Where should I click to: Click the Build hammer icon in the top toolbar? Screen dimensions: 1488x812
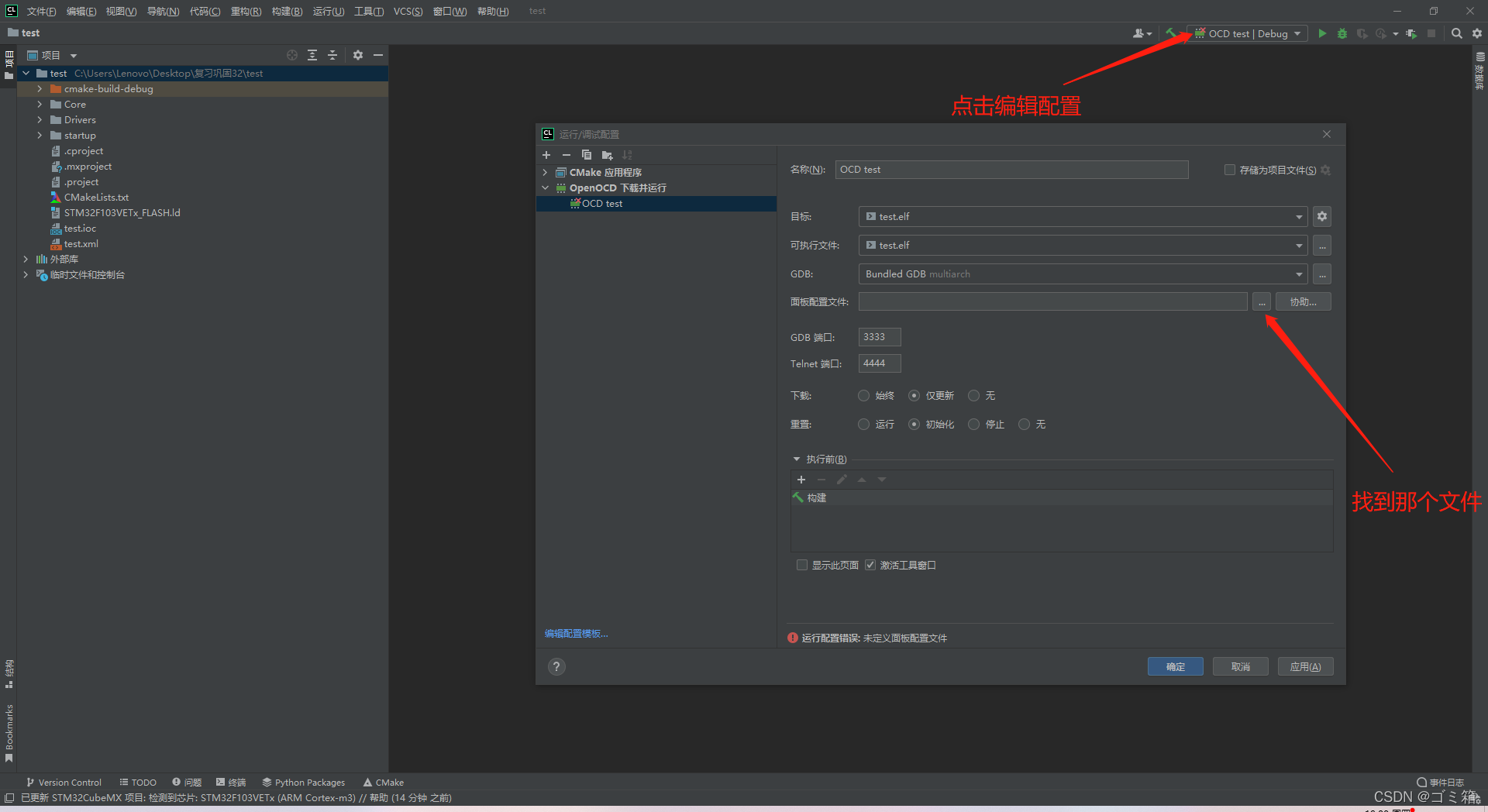coord(1170,33)
